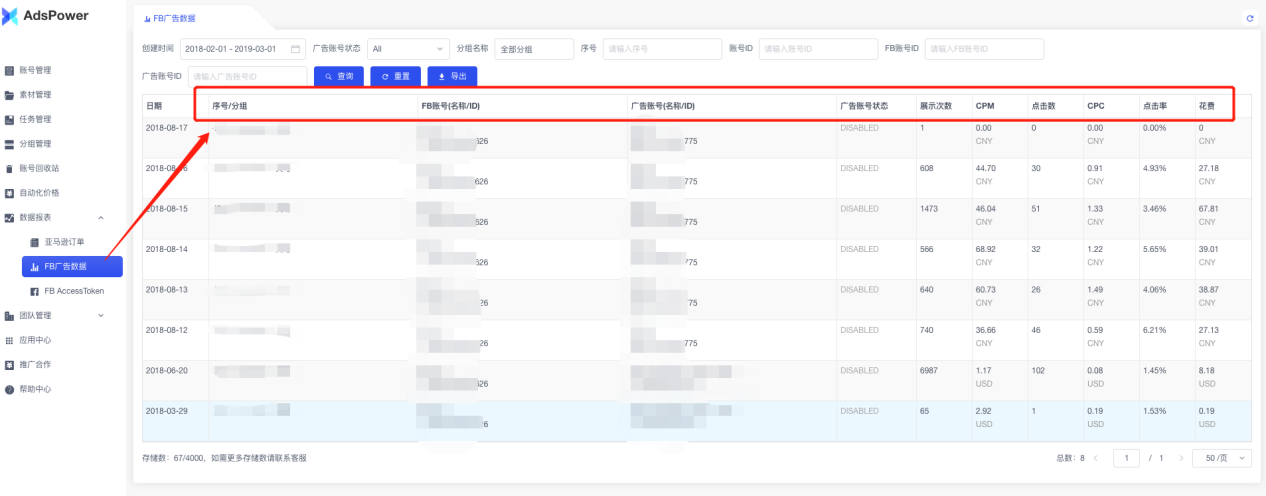1266x496 pixels.
Task: Click the 素材管理 folder icon
Action: pos(10,95)
